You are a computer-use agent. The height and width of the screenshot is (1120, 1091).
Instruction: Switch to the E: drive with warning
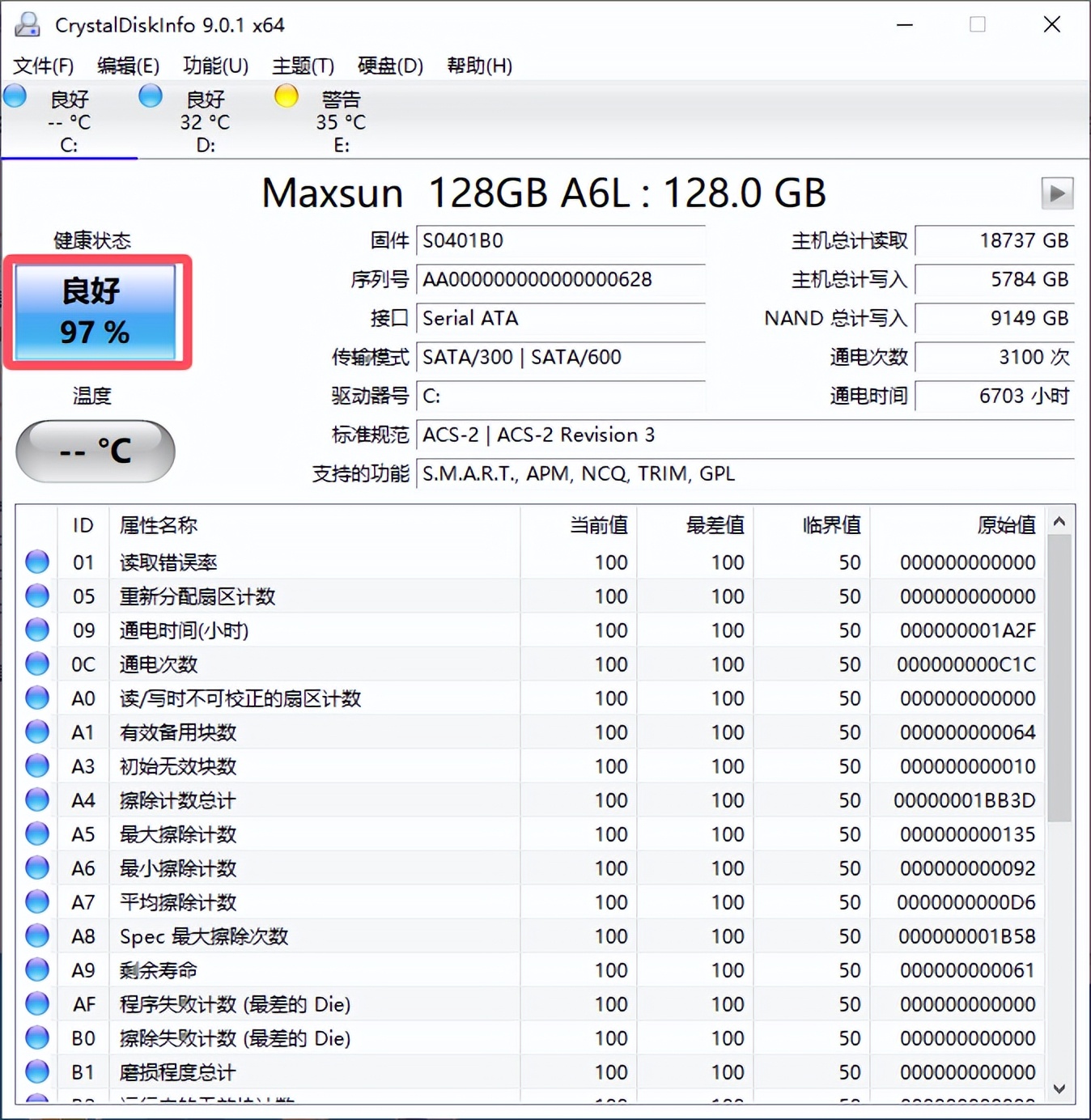pos(342,121)
